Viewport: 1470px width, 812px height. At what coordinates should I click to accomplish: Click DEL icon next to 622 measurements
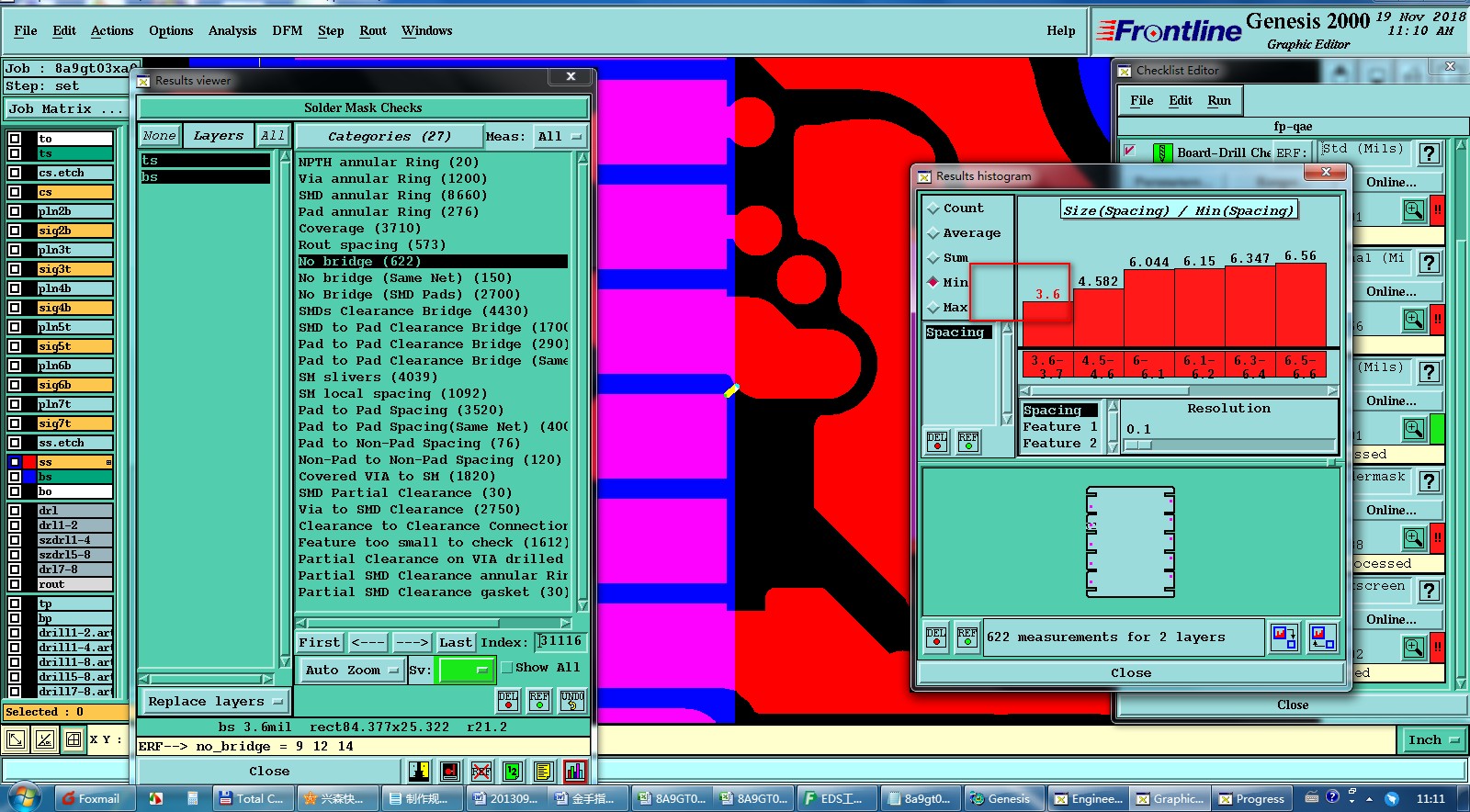[x=936, y=637]
